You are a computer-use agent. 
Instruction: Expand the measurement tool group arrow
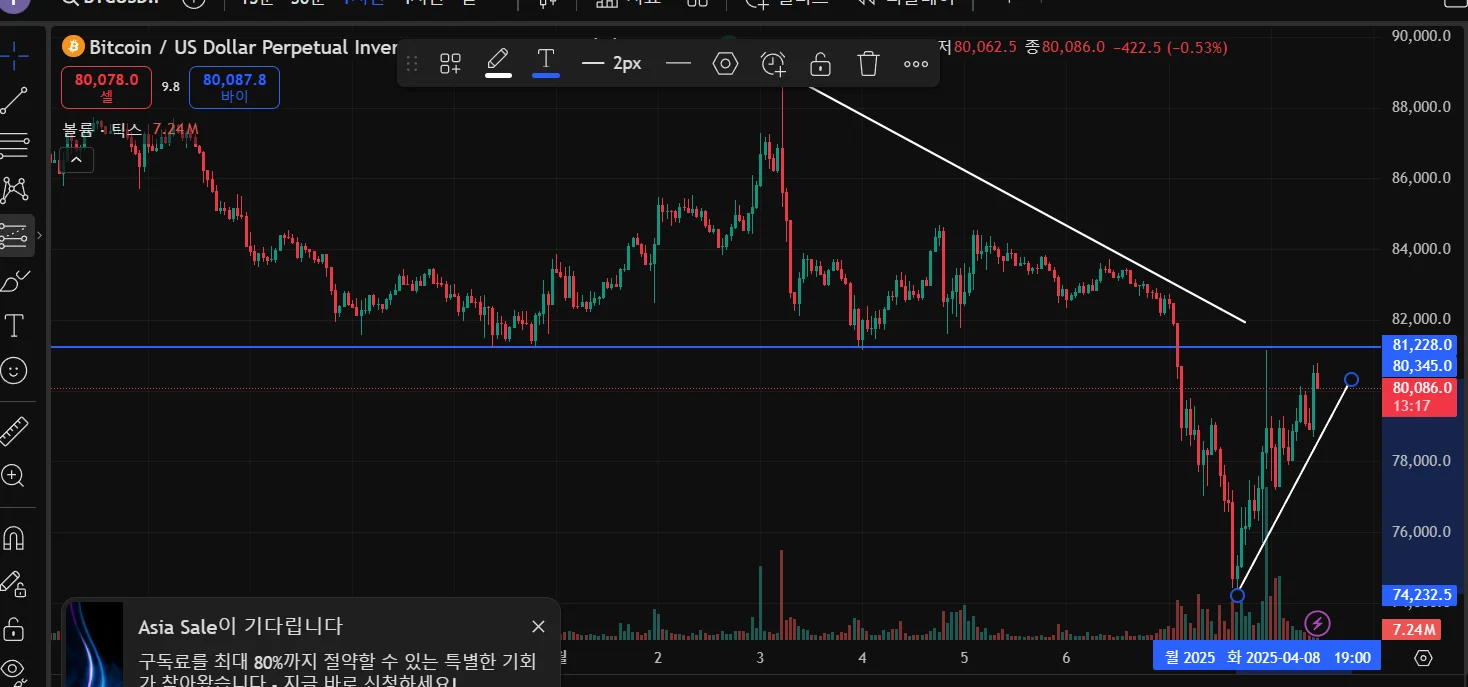(x=39, y=236)
